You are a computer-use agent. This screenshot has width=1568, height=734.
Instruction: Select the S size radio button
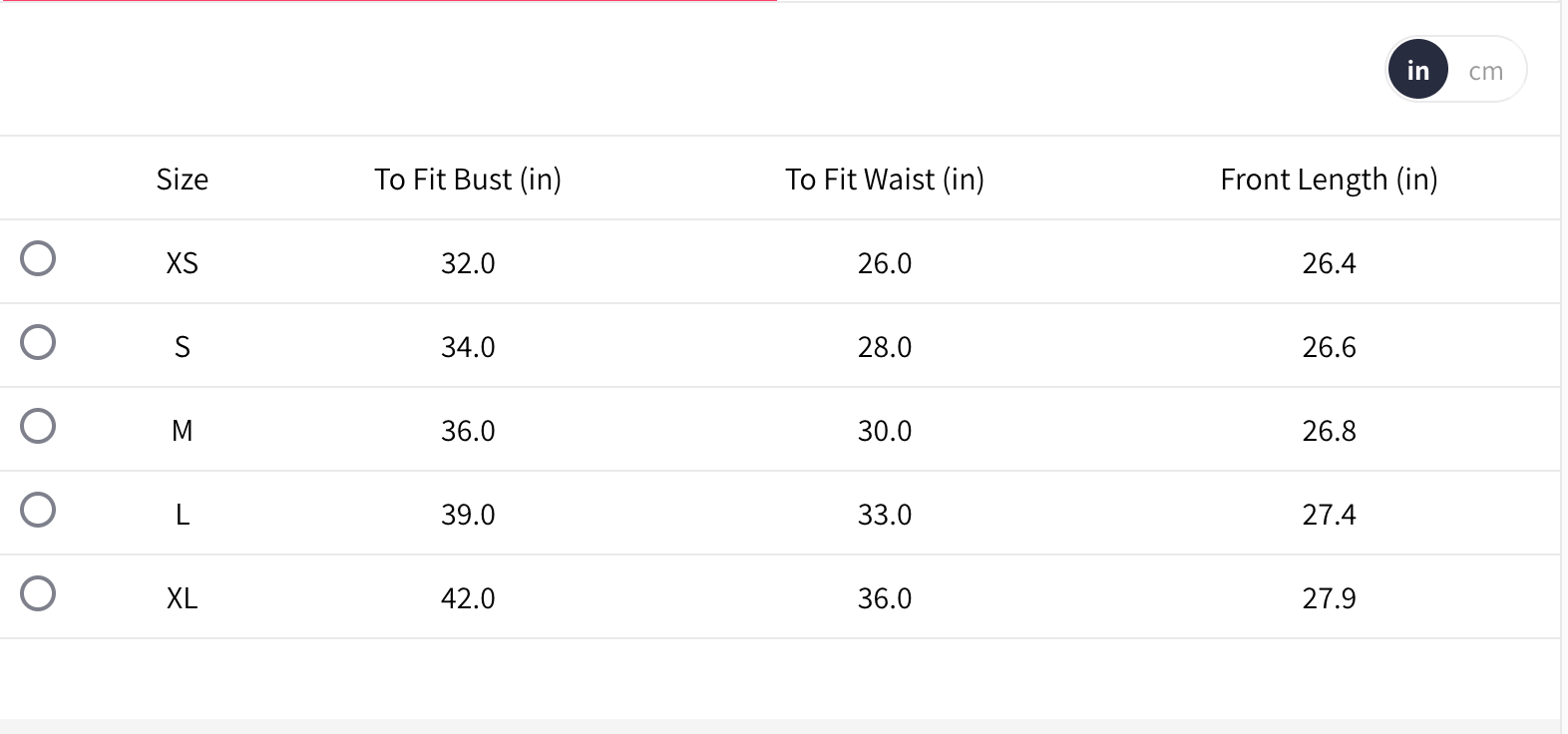click(x=38, y=342)
